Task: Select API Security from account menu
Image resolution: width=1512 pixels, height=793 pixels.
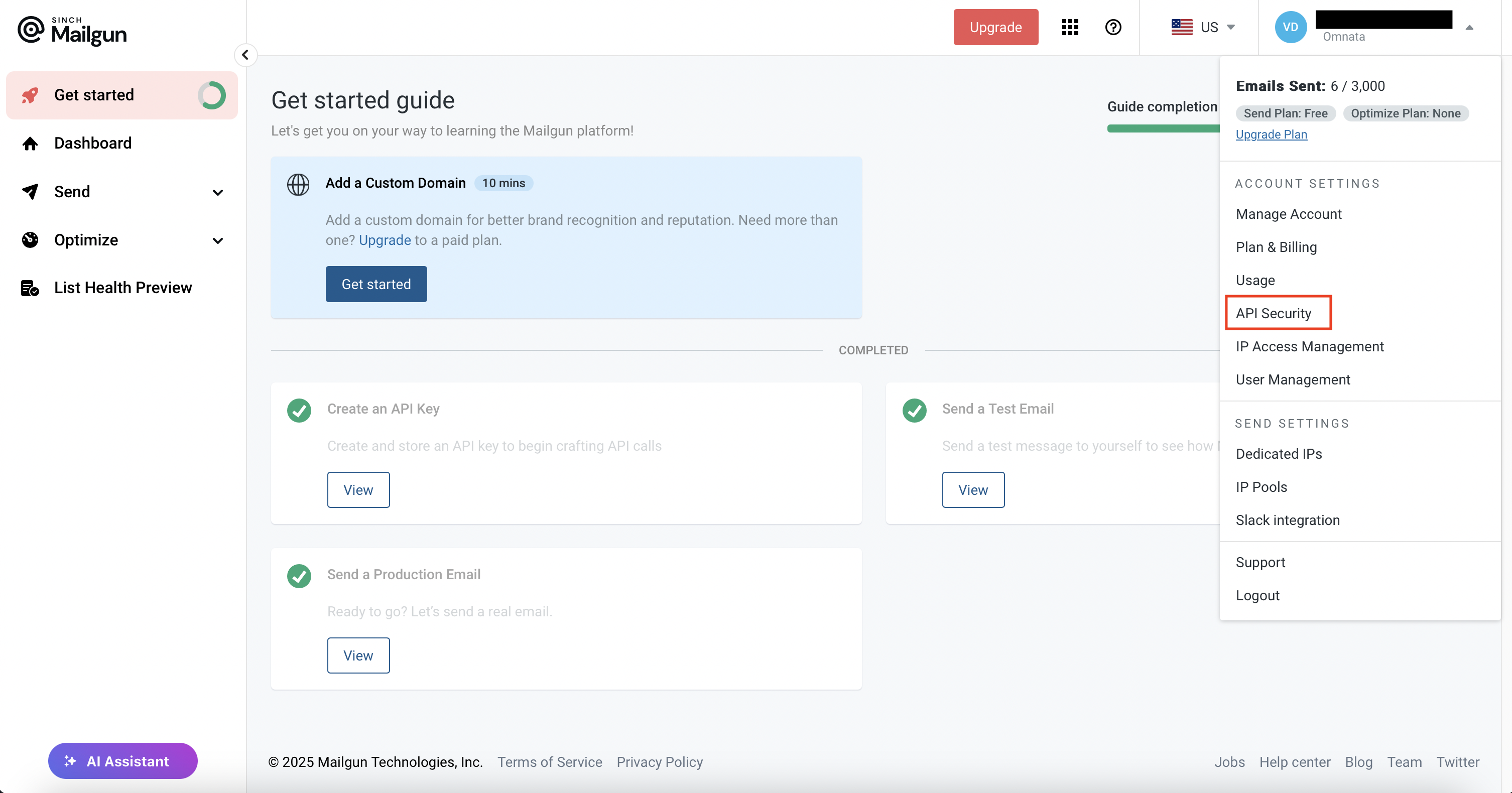Action: [x=1273, y=314]
